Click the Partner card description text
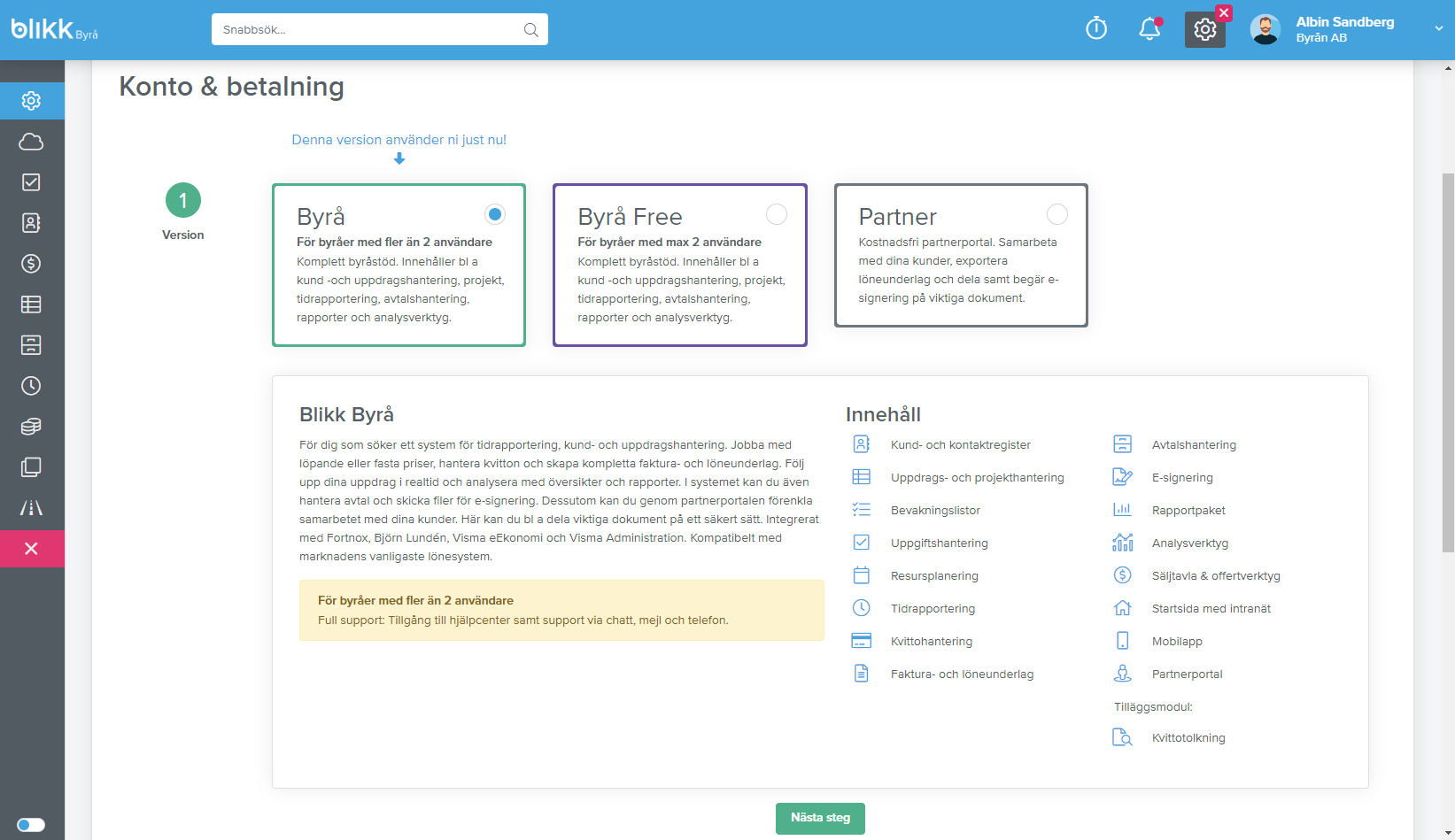Viewport: 1455px width, 840px height. click(959, 270)
